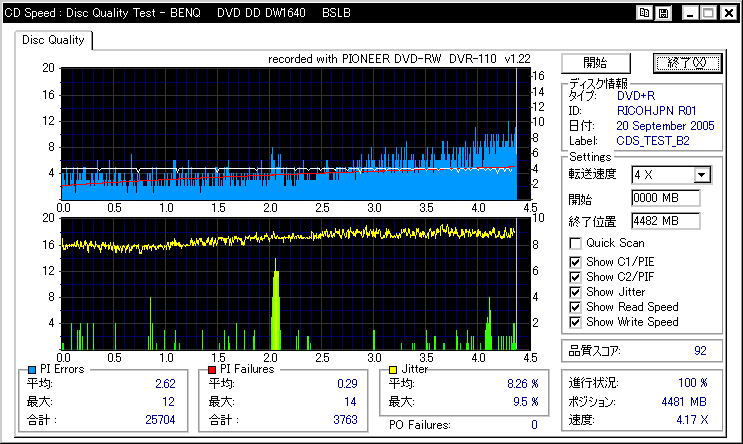The image size is (743, 444).
Task: Close the Disc Quality Test window
Action: (728, 13)
